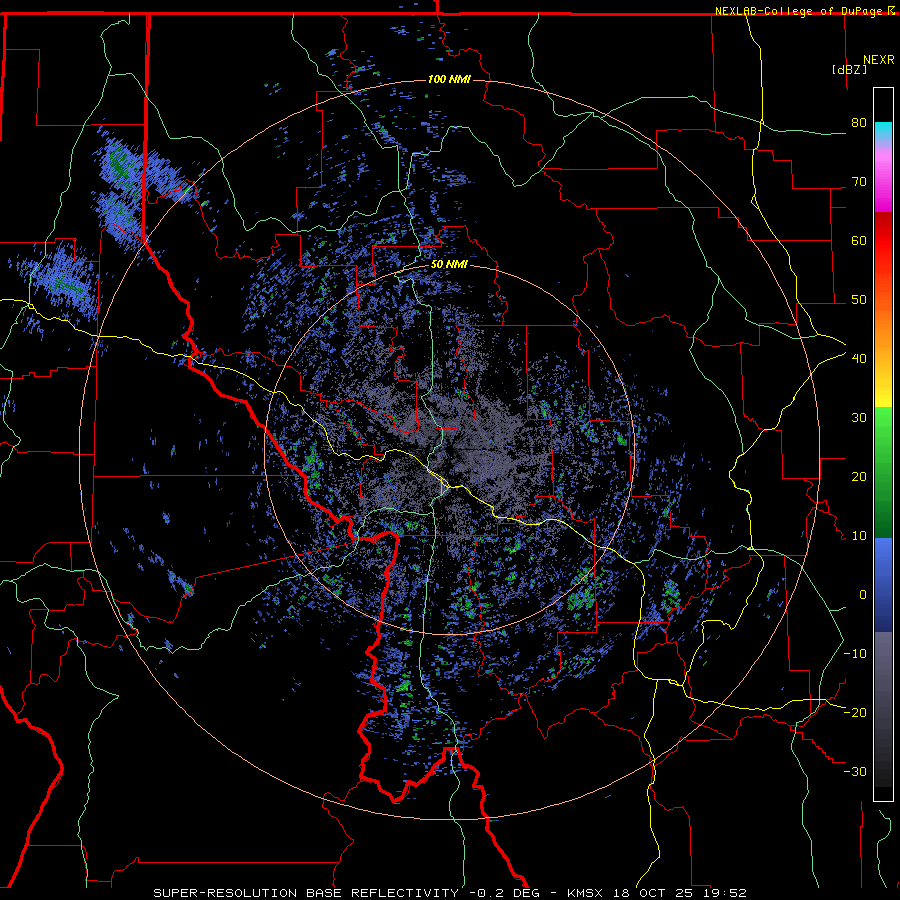Screen dimensions: 900x900
Task: Click the [dBZ] units label
Action: tap(849, 69)
